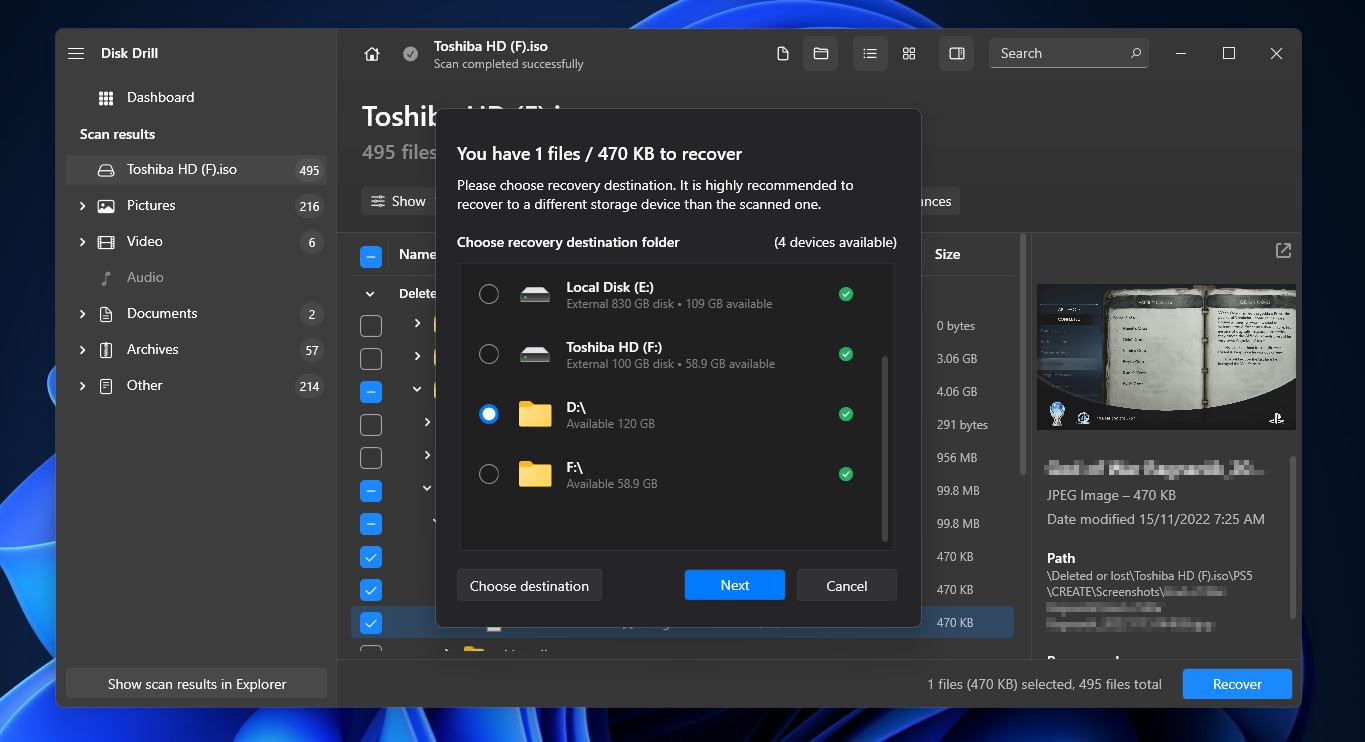The image size is (1365, 742).
Task: Check the 0 bytes row checkbox
Action: 371,326
